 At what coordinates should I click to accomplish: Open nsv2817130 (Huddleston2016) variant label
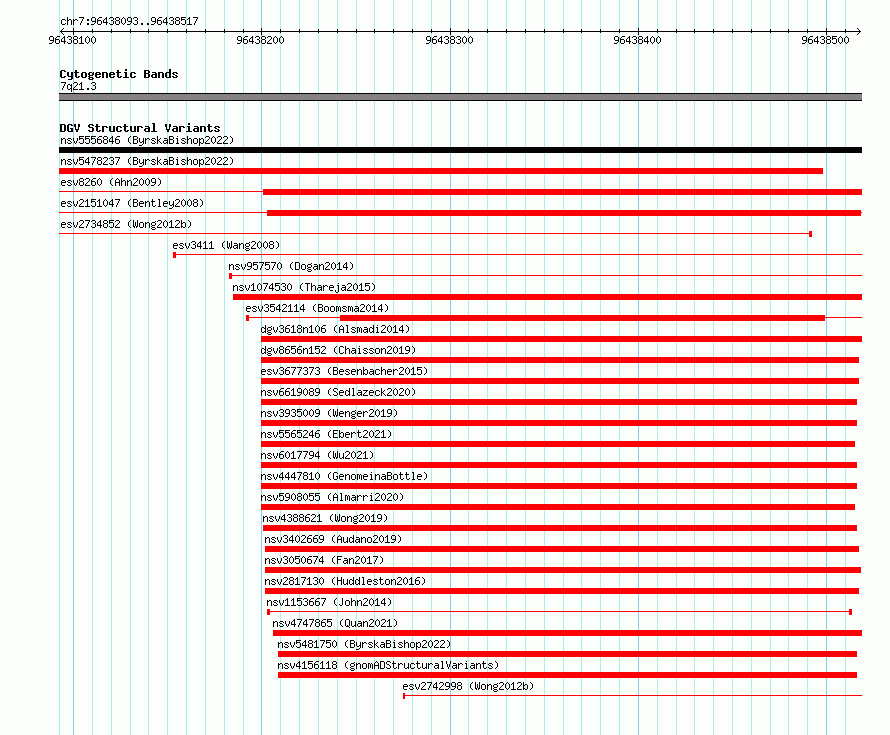point(345,581)
